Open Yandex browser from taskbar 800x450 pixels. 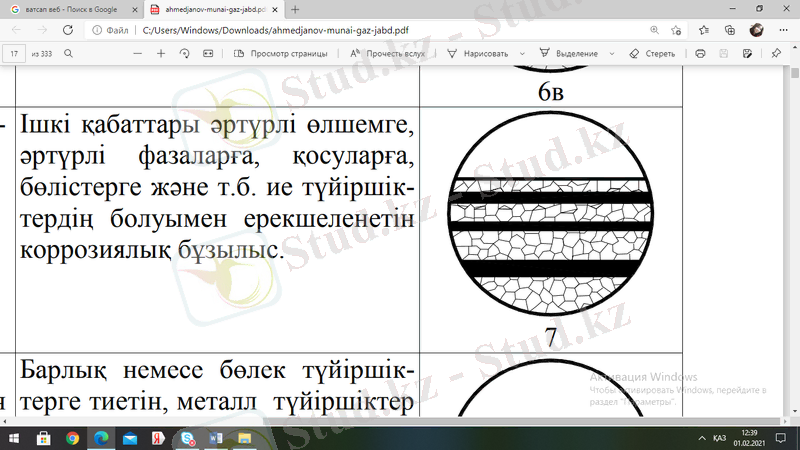click(x=159, y=438)
